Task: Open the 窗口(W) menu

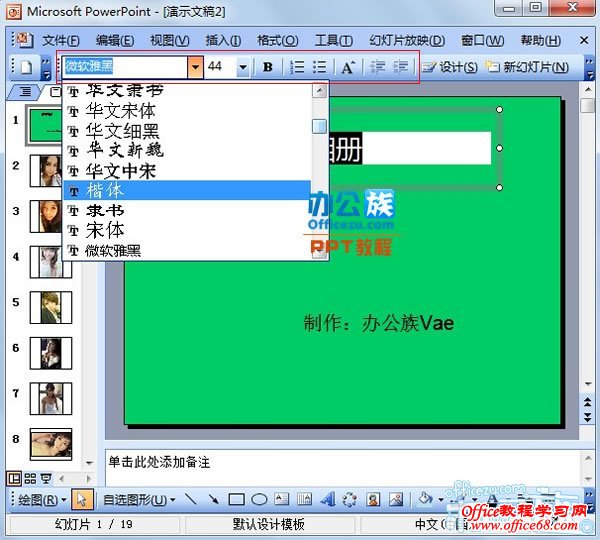Action: (482, 40)
